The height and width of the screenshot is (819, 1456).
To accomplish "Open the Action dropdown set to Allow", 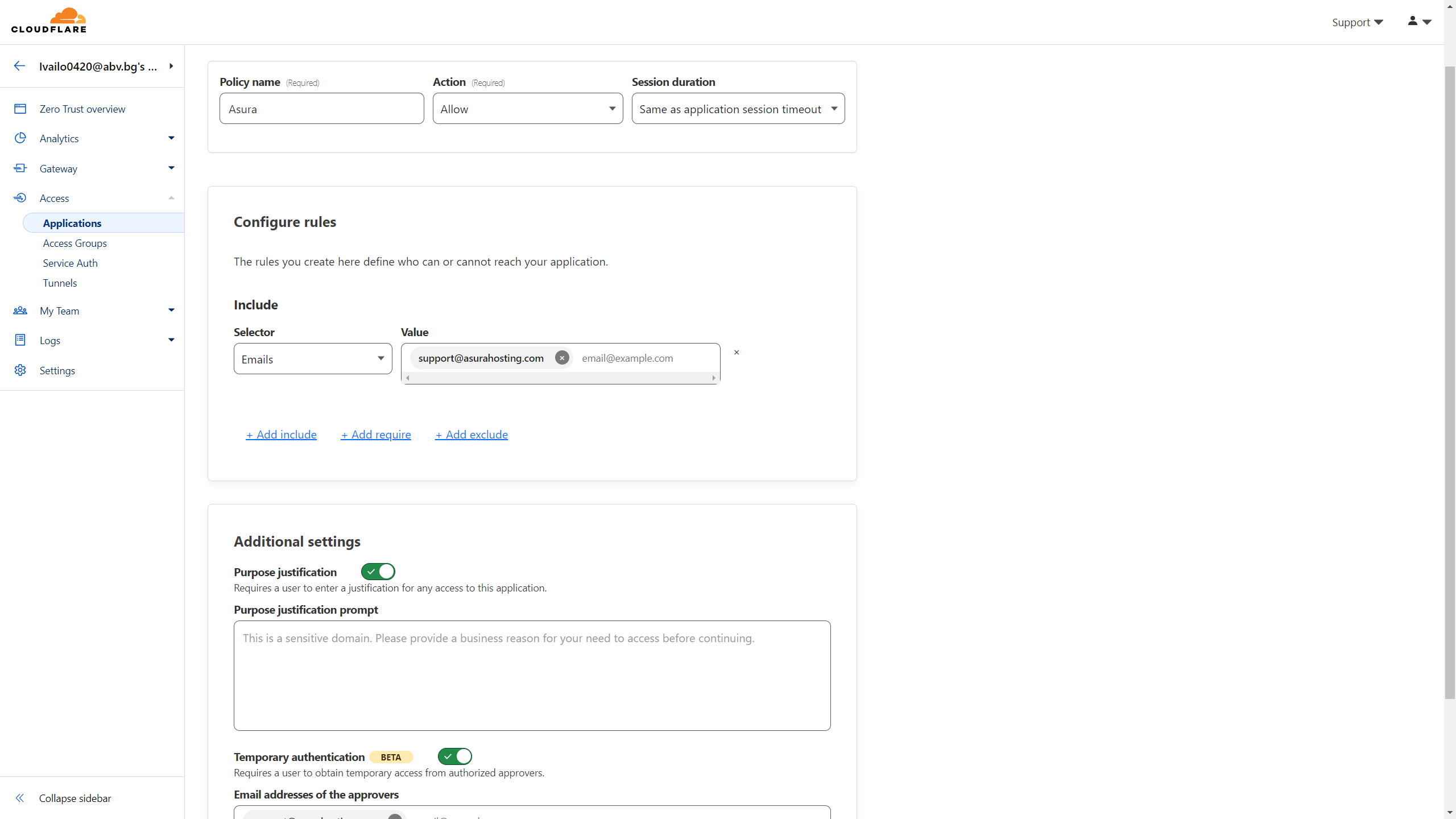I will click(527, 109).
